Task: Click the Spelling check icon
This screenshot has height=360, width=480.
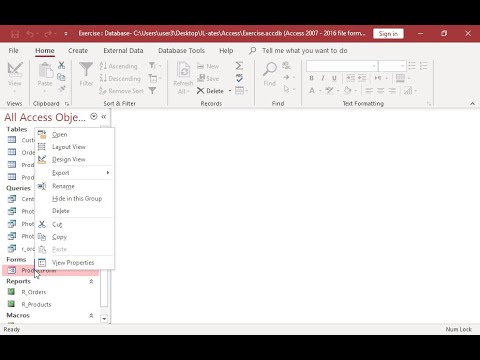Action: click(x=239, y=78)
